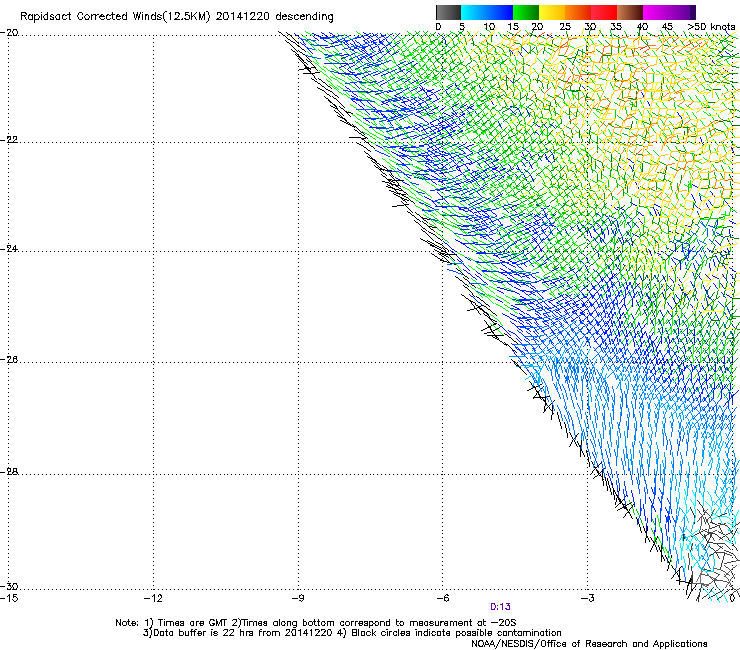Click the legend label '25'
The height and width of the screenshot is (650, 740).
(565, 27)
